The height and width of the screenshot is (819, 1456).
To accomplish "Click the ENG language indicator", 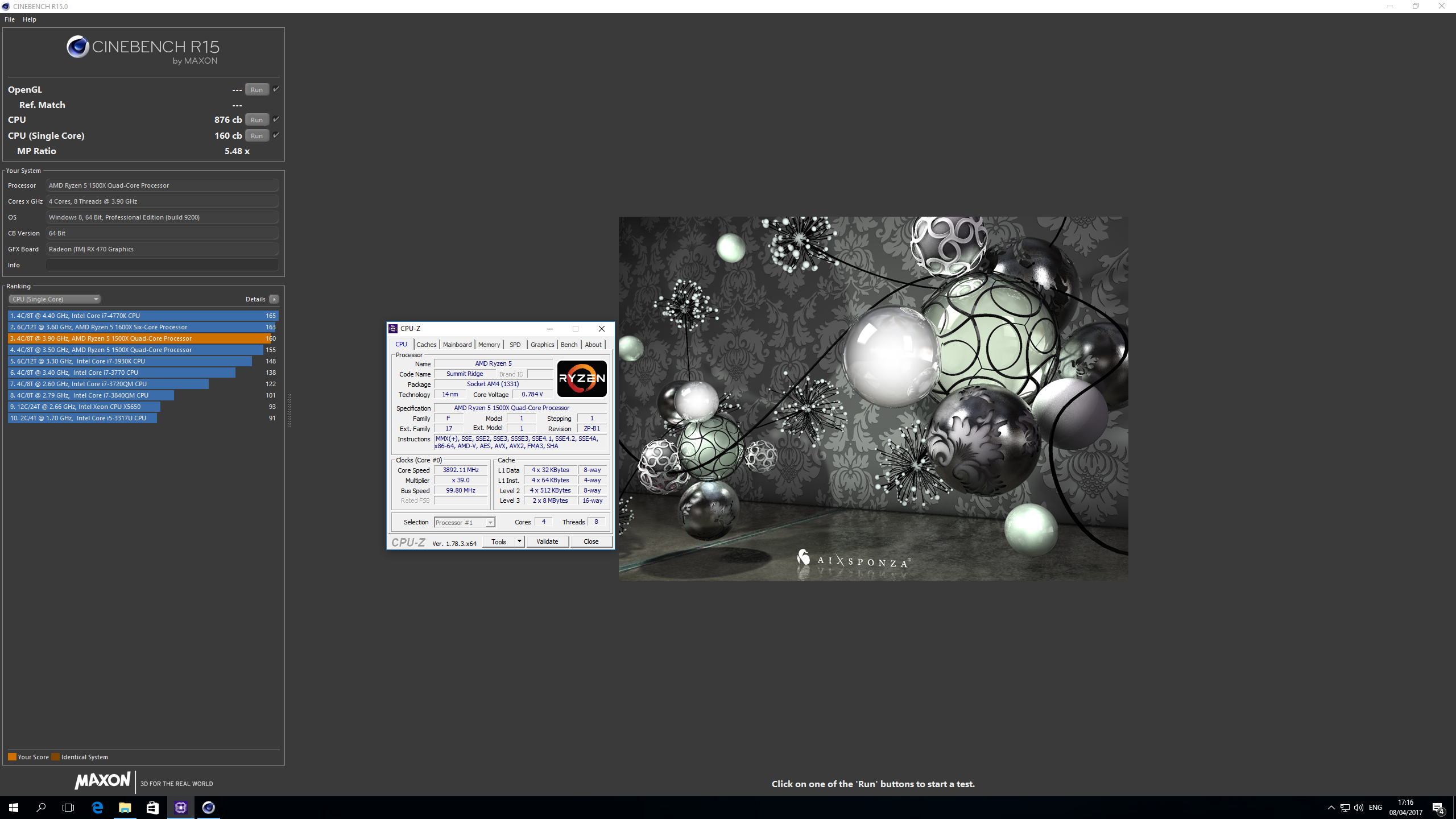I will click(1375, 808).
